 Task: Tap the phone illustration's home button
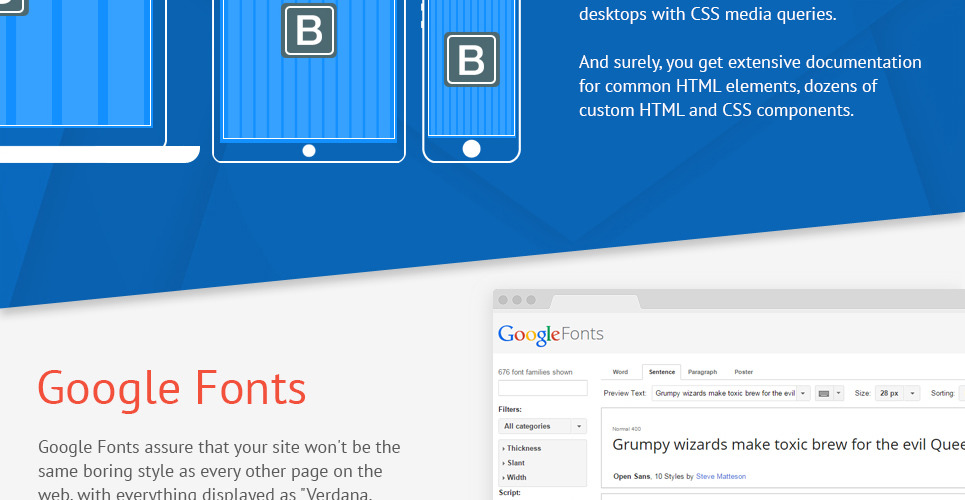(471, 149)
